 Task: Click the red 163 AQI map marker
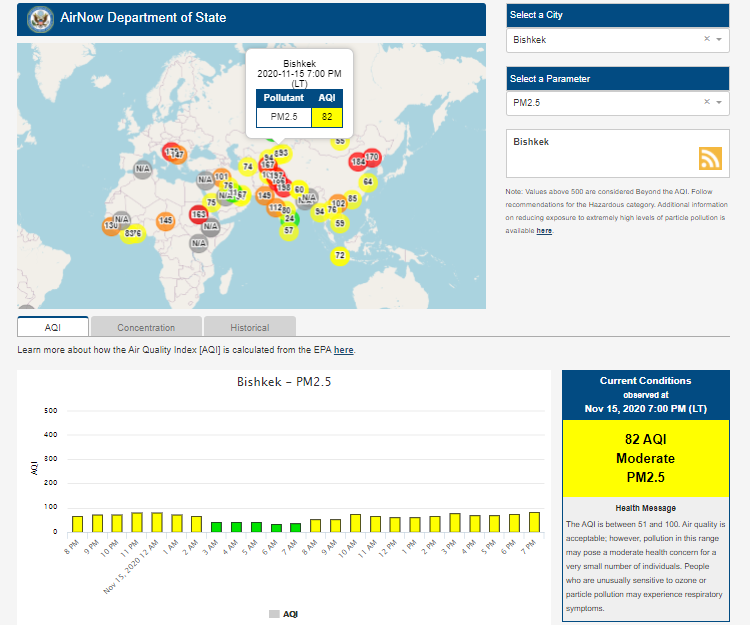click(x=199, y=214)
